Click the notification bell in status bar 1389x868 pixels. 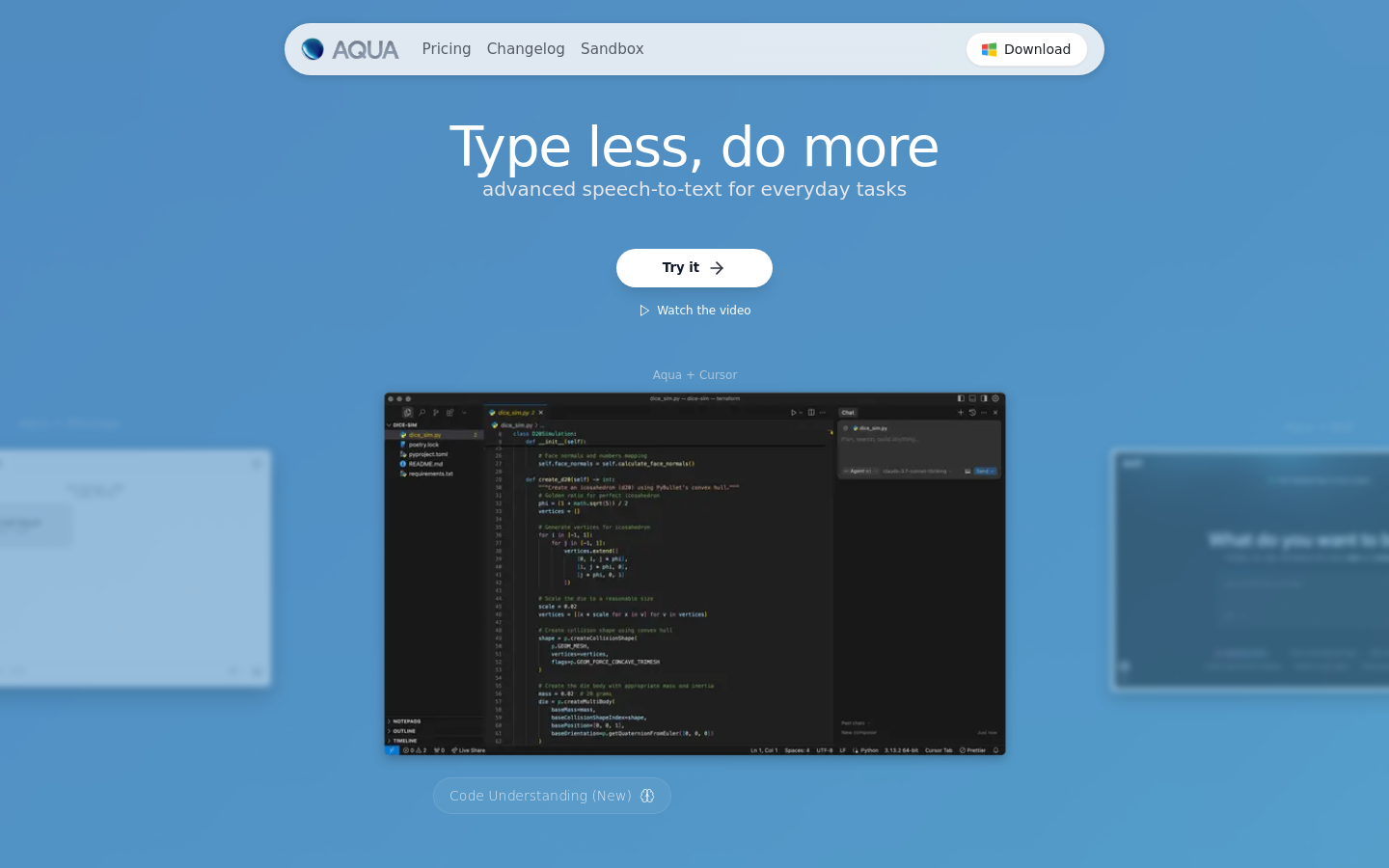995,750
